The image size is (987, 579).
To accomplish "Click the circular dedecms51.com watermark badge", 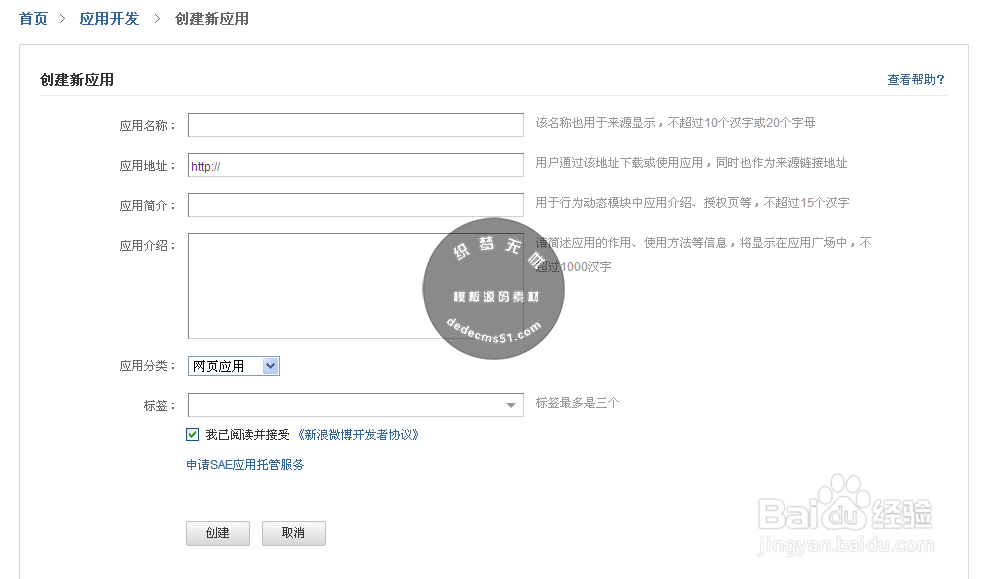I will [494, 288].
